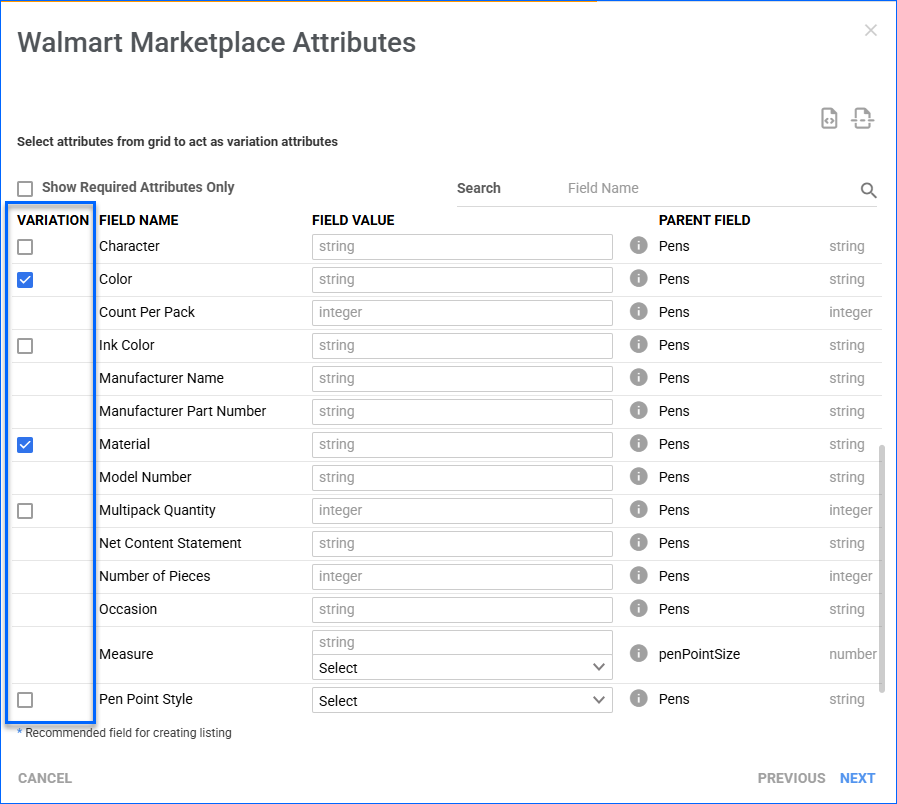The height and width of the screenshot is (804, 897).
Task: Click info icon for Pen Point Style
Action: click(639, 699)
